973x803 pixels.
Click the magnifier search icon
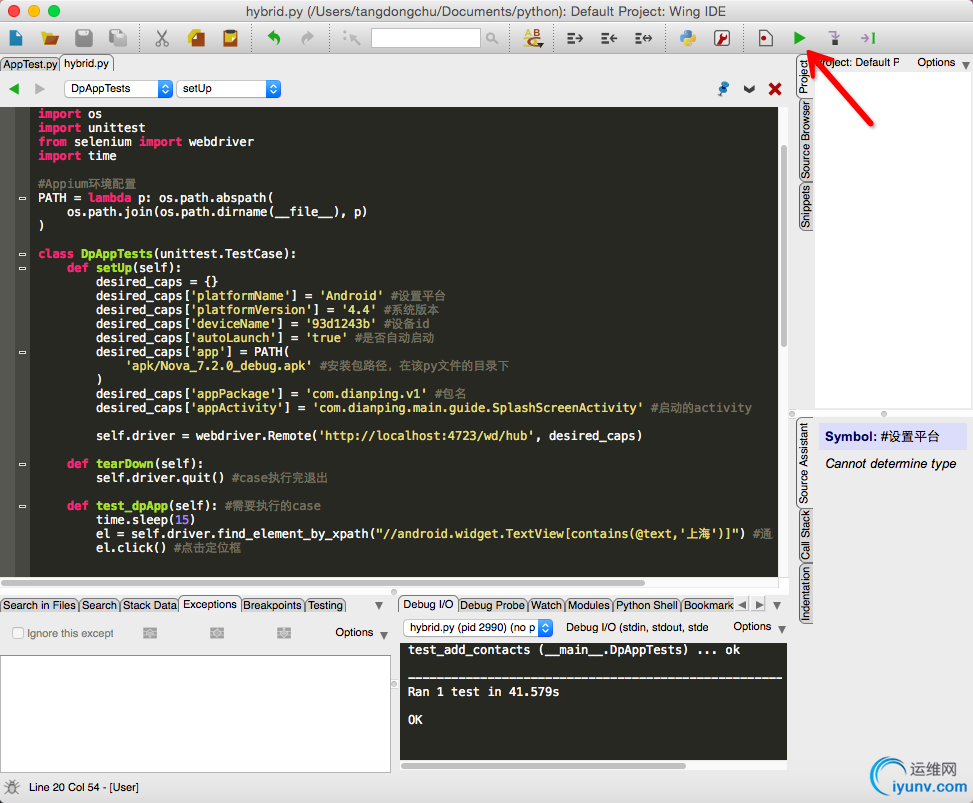[x=492, y=38]
